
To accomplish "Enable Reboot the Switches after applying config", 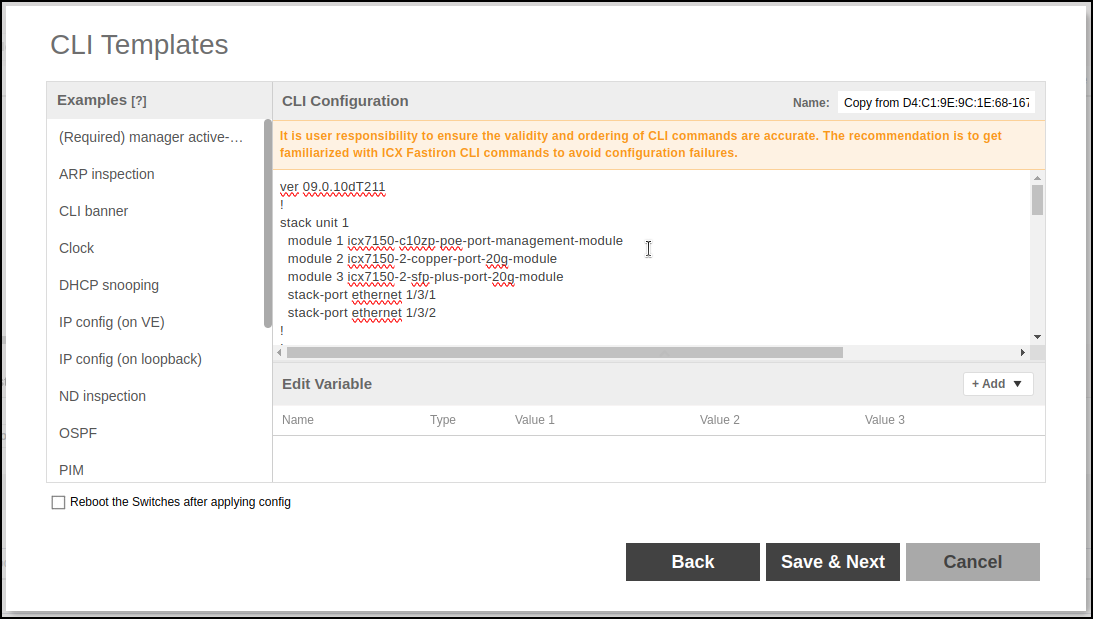I will (x=59, y=503).
